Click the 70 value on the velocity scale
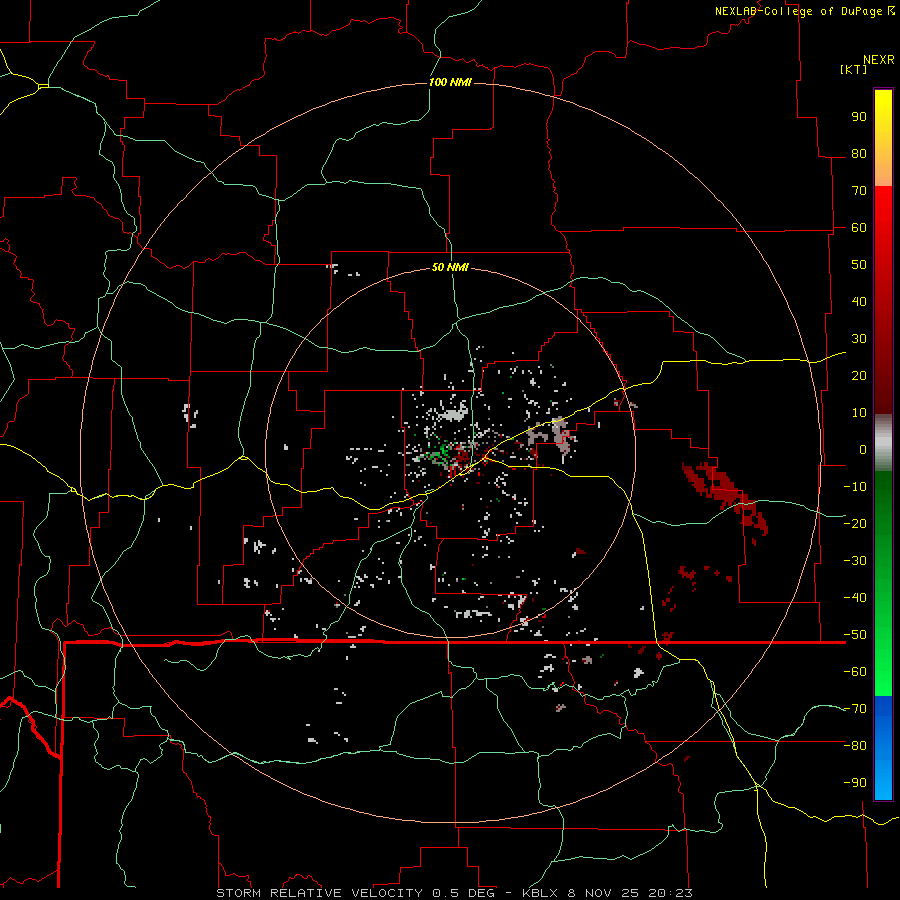The width and height of the screenshot is (900, 900). coord(859,191)
